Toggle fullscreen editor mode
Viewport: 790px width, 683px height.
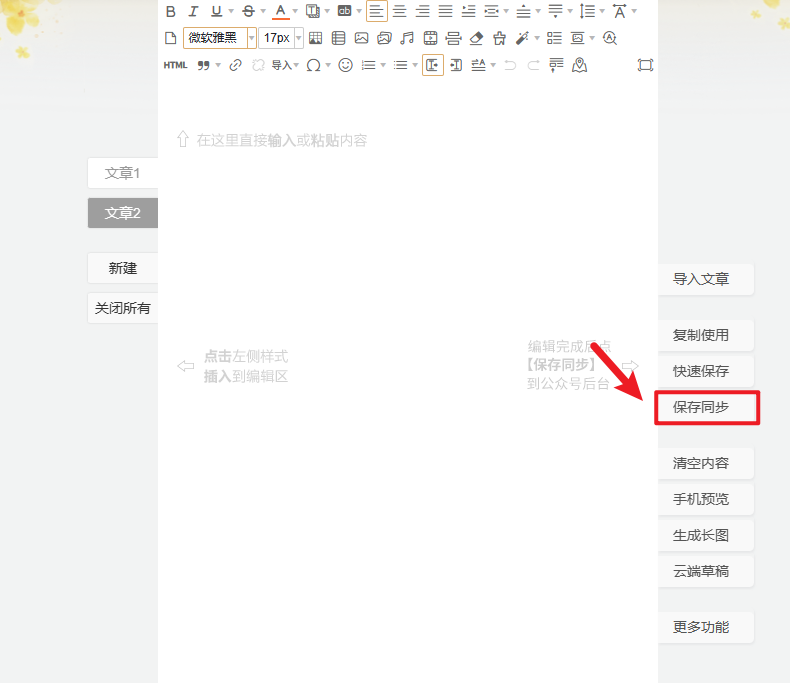(x=645, y=65)
